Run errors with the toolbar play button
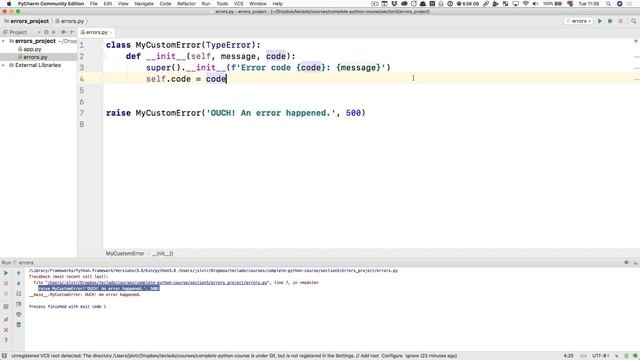The width and height of the screenshot is (640, 360). [600, 21]
